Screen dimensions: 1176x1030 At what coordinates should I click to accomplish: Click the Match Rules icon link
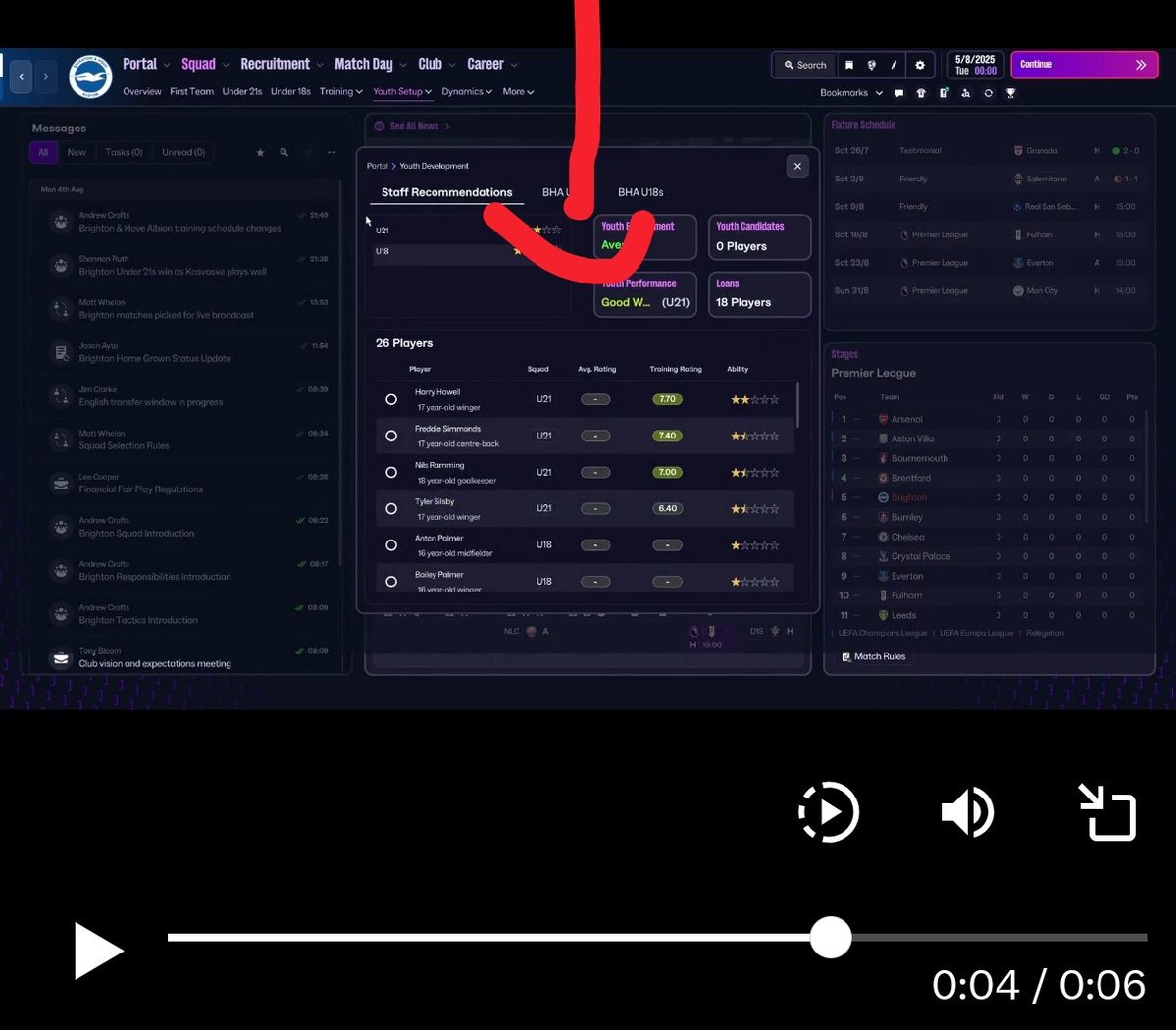click(846, 657)
